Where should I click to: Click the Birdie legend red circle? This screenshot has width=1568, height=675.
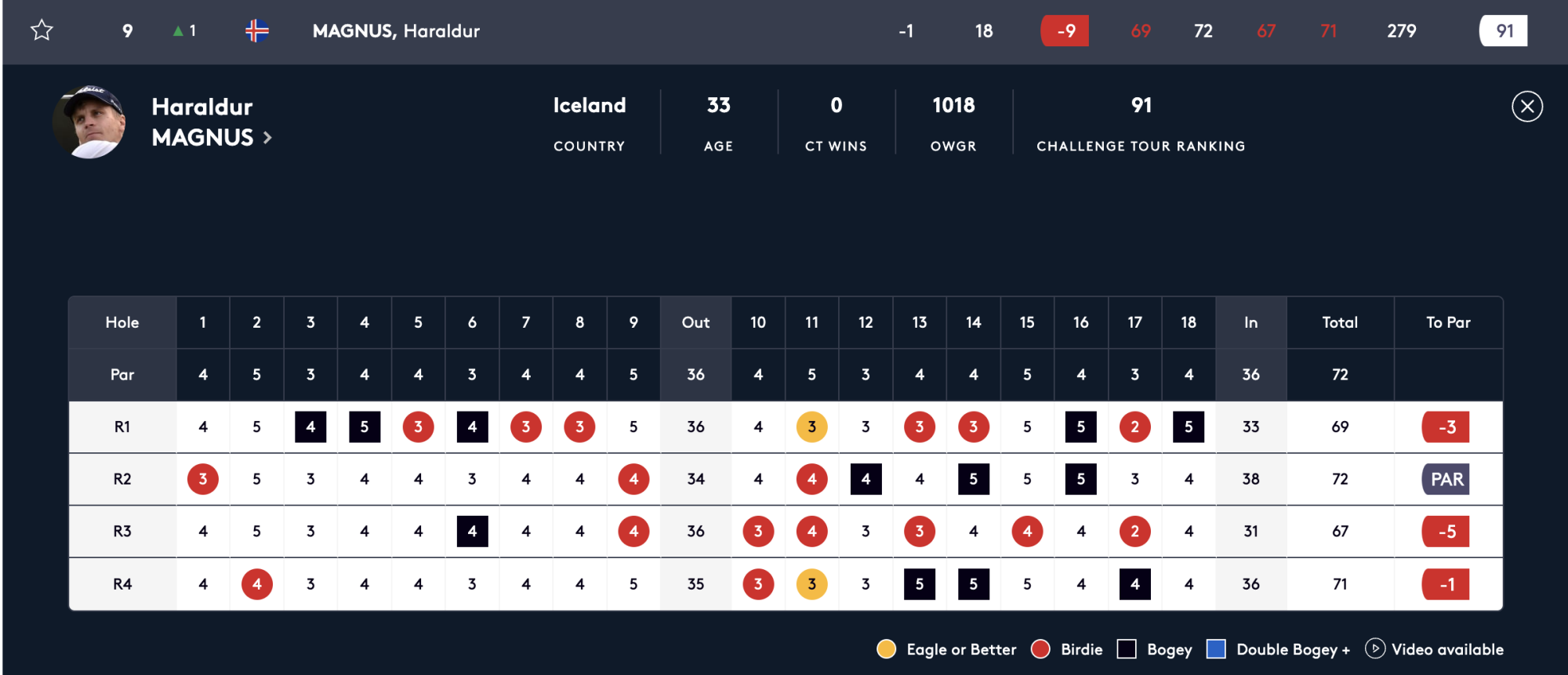[1040, 649]
